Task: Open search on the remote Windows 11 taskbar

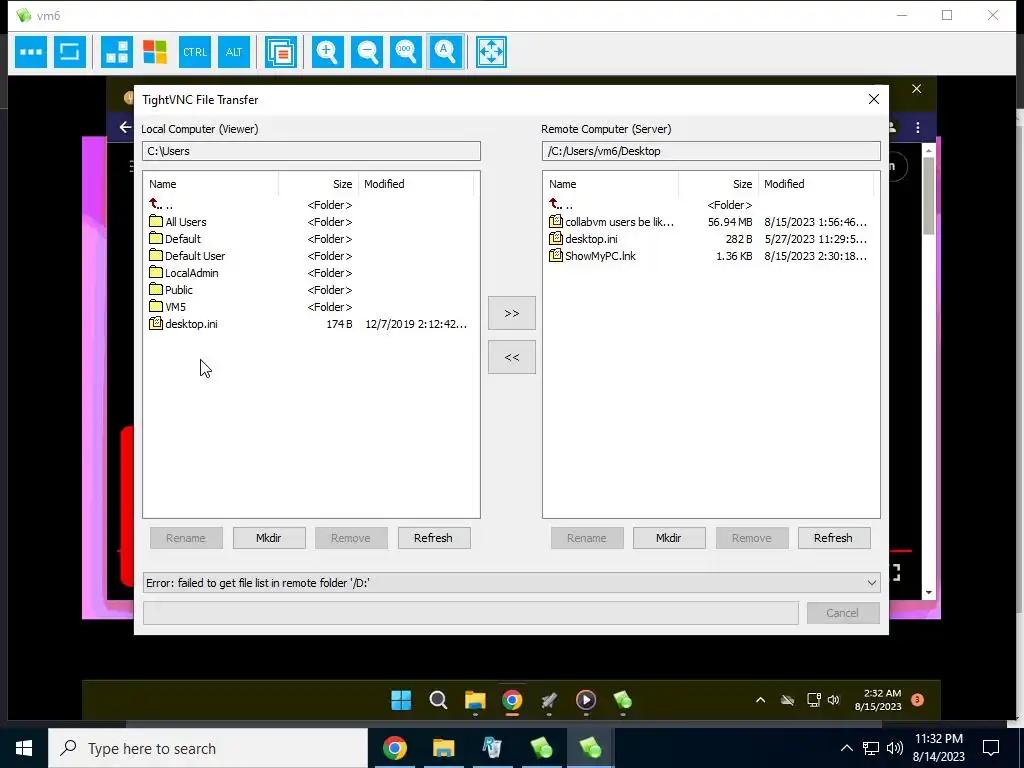Action: coord(438,700)
